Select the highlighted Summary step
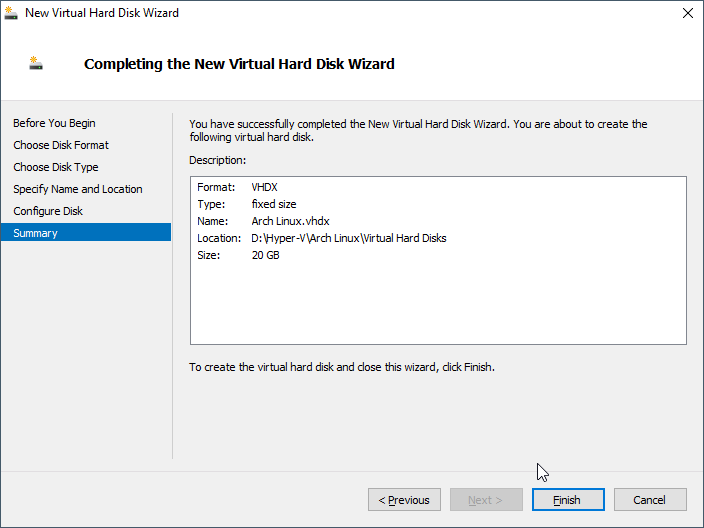Screen dimensions: 704x528 tap(36, 233)
